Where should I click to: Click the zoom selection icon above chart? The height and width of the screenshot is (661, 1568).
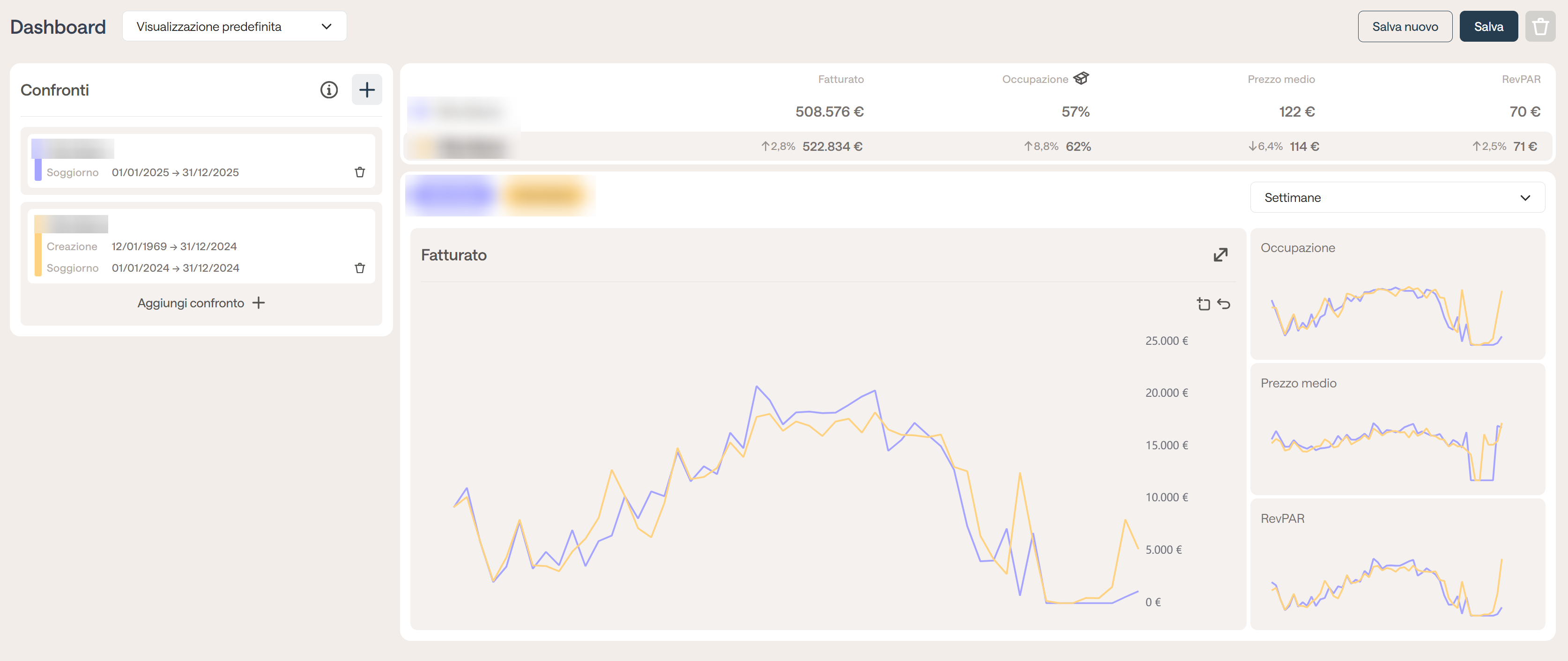click(1203, 304)
